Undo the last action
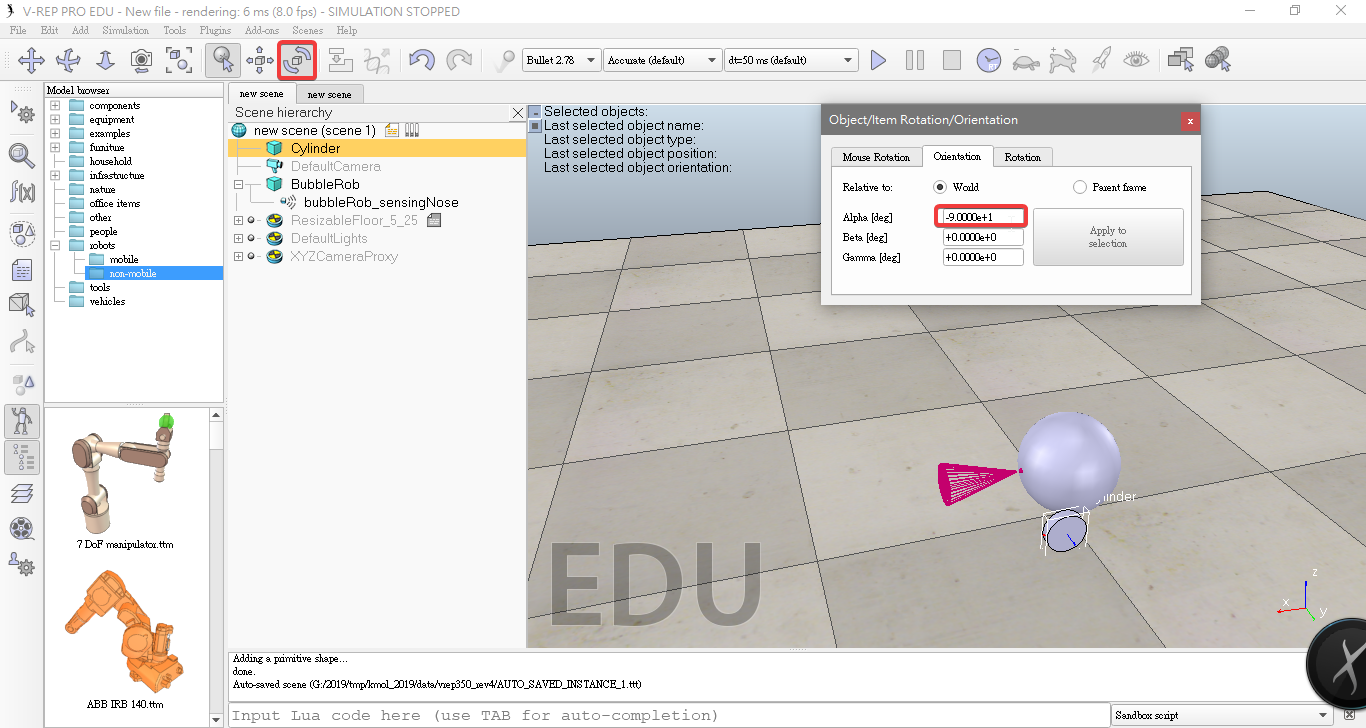 point(422,60)
